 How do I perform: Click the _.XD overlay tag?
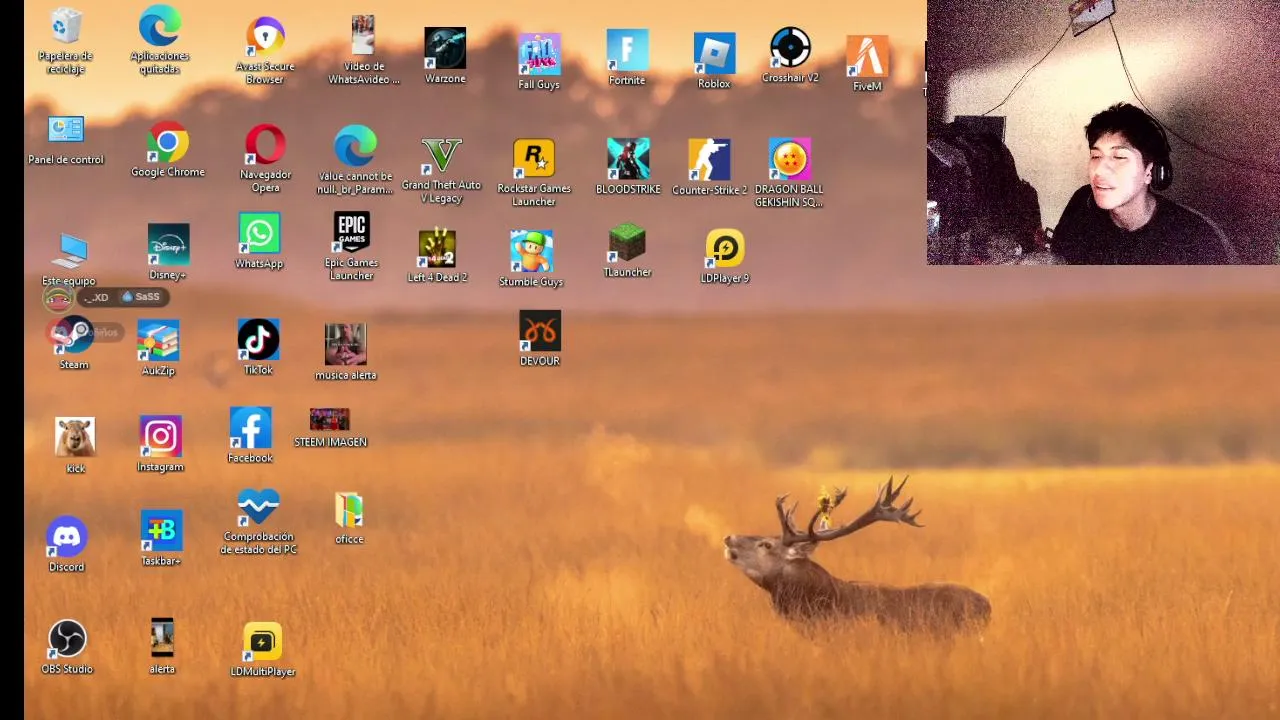[x=95, y=298]
